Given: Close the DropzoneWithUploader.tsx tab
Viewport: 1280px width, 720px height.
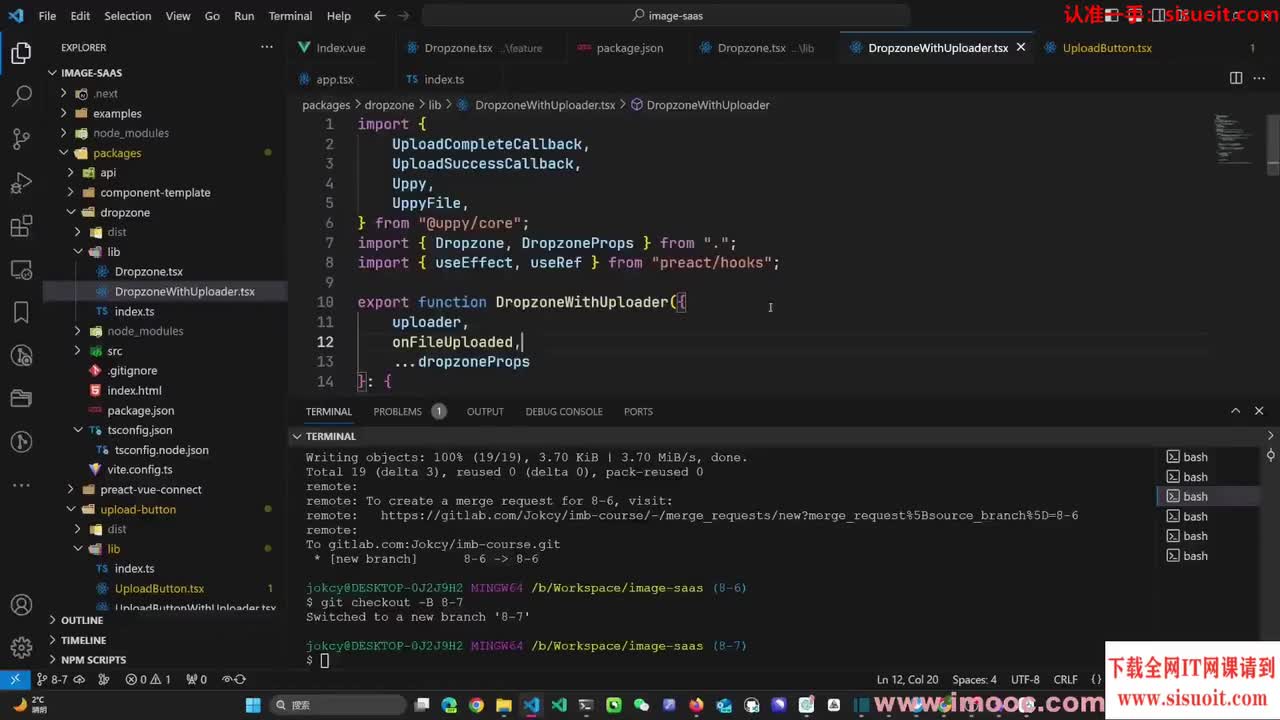Looking at the screenshot, I should click(x=1021, y=47).
